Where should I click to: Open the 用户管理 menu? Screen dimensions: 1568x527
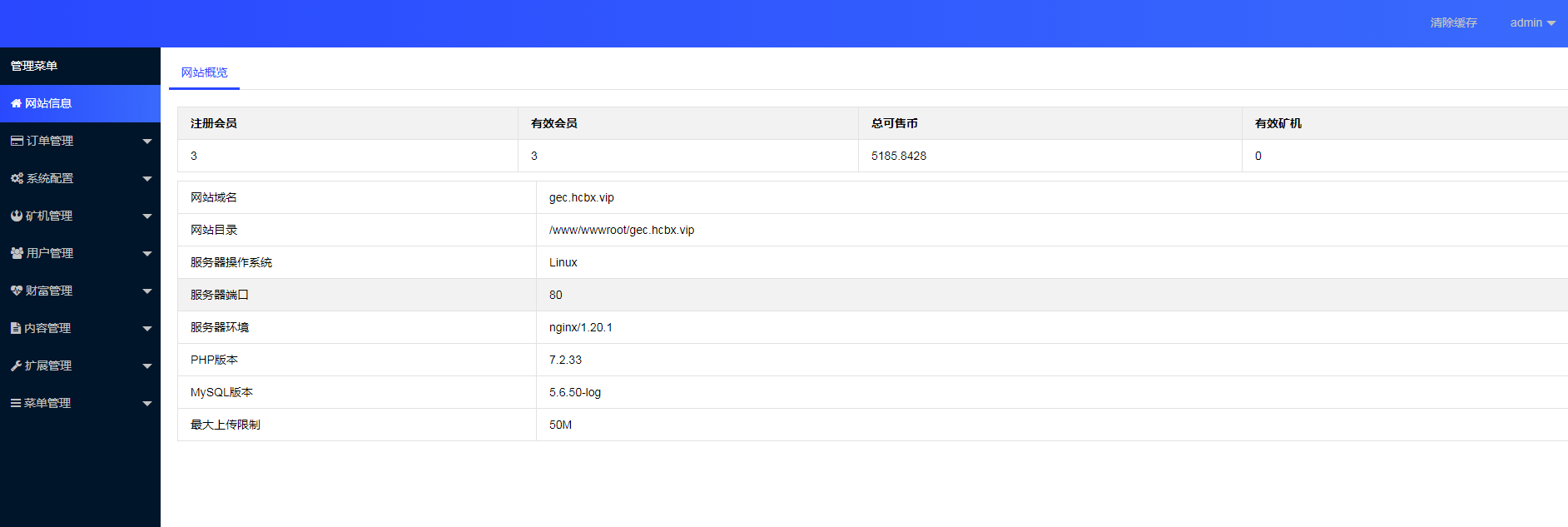pyautogui.click(x=80, y=253)
